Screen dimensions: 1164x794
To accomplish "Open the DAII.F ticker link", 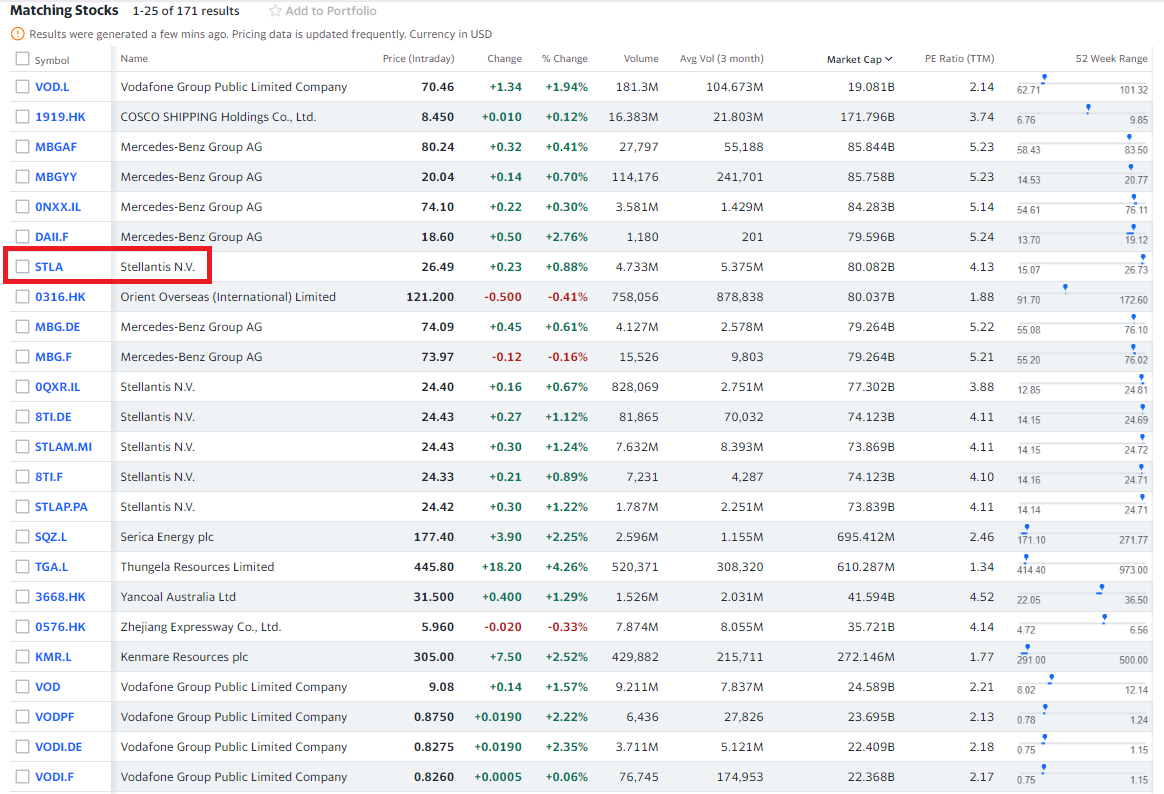I will coord(51,237).
